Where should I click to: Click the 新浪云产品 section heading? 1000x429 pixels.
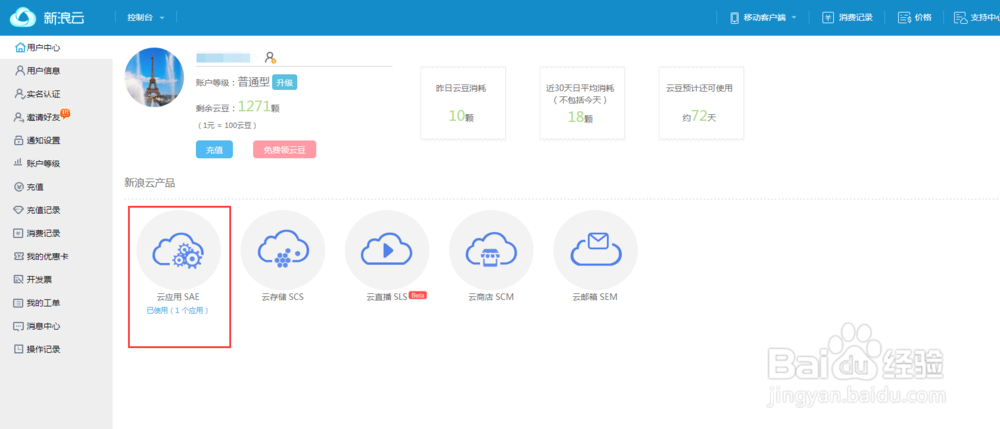pos(150,183)
